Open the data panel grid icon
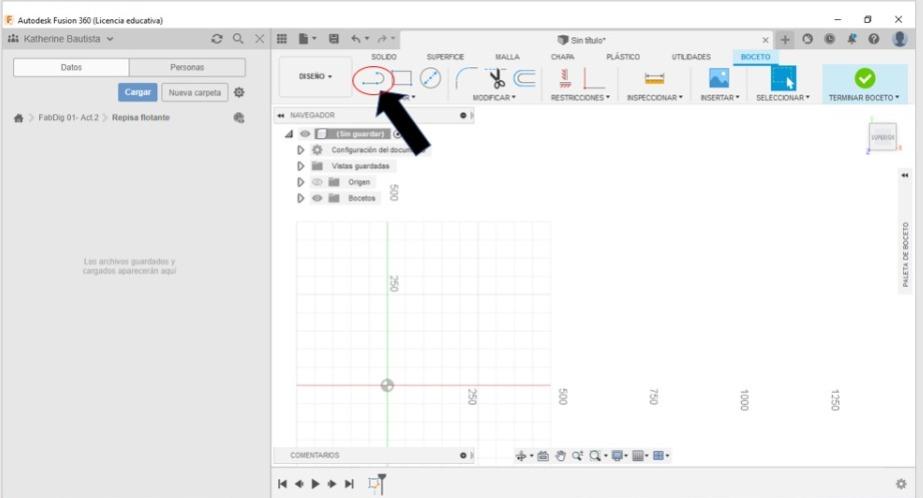Image resolution: width=923 pixels, height=498 pixels. click(282, 39)
